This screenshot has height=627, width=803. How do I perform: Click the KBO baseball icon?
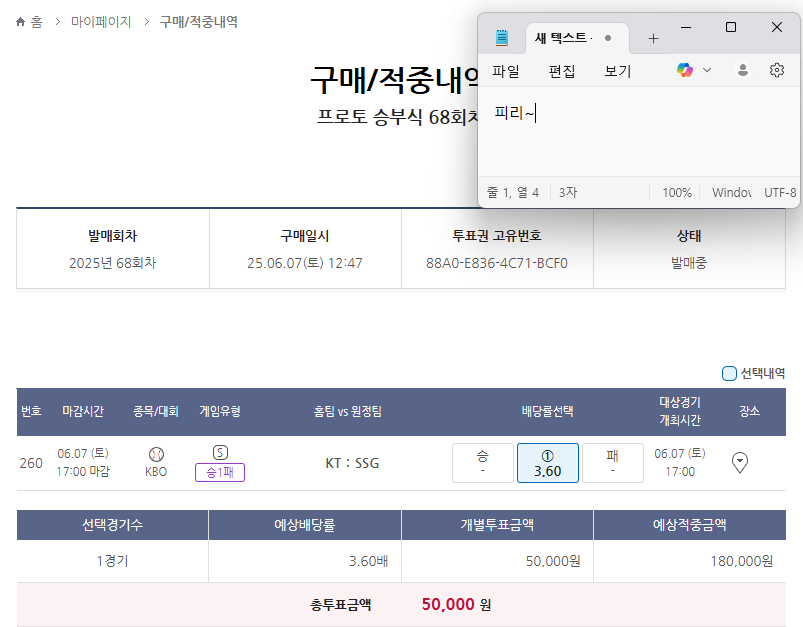pyautogui.click(x=156, y=454)
